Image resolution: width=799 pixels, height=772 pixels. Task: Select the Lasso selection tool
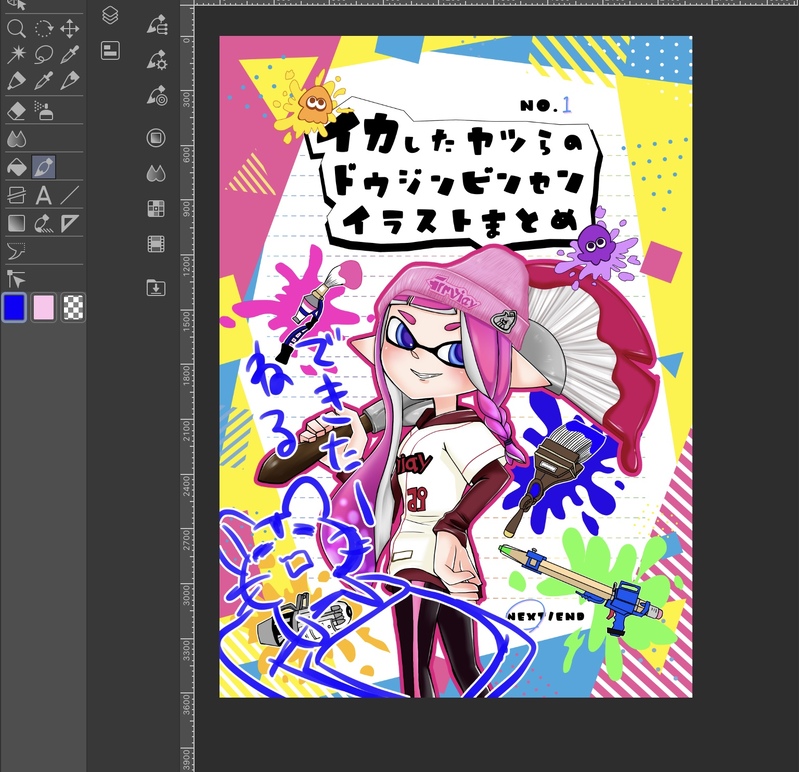coord(43,55)
